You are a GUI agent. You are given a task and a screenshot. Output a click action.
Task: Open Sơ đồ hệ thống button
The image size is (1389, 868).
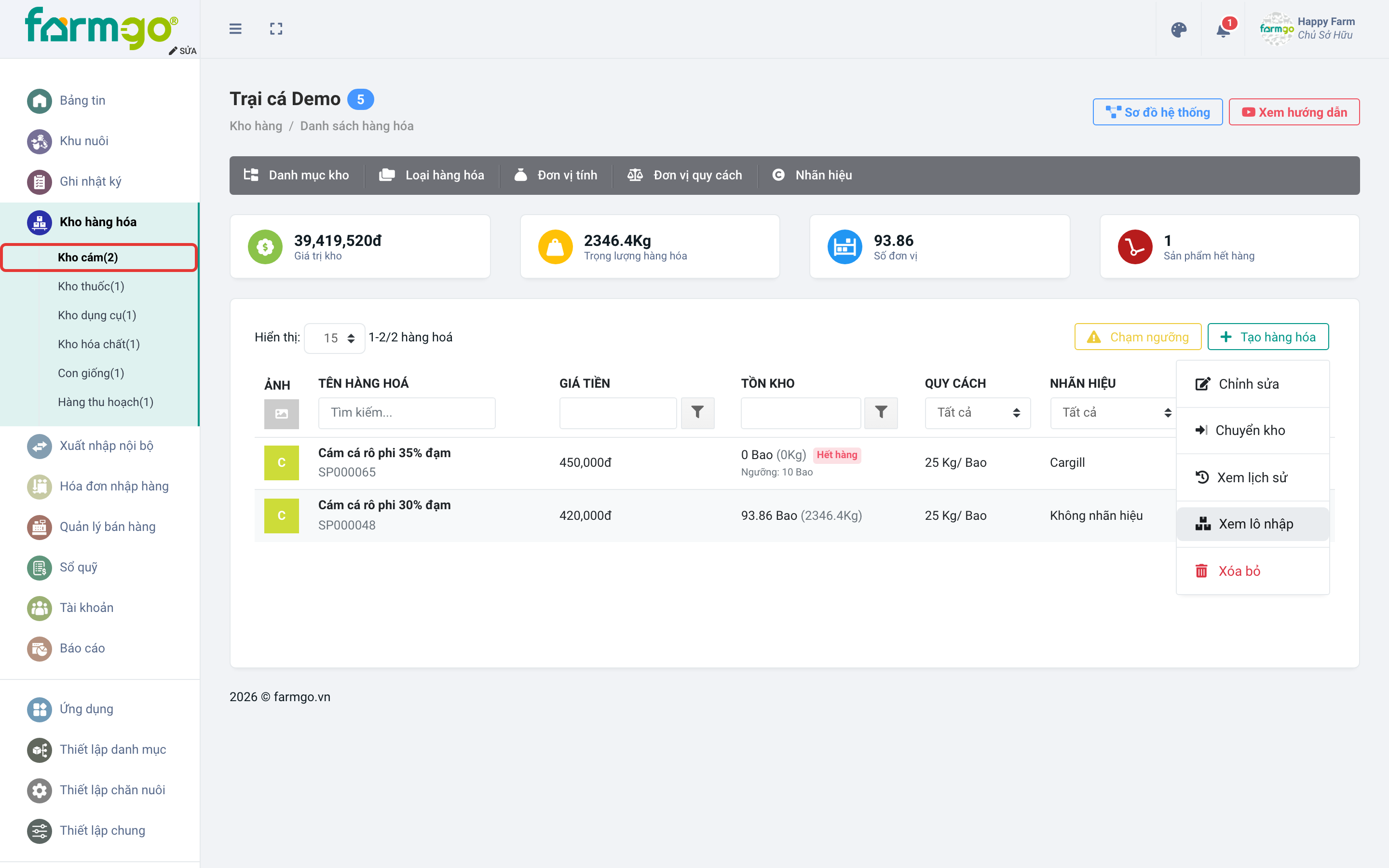tap(1157, 112)
